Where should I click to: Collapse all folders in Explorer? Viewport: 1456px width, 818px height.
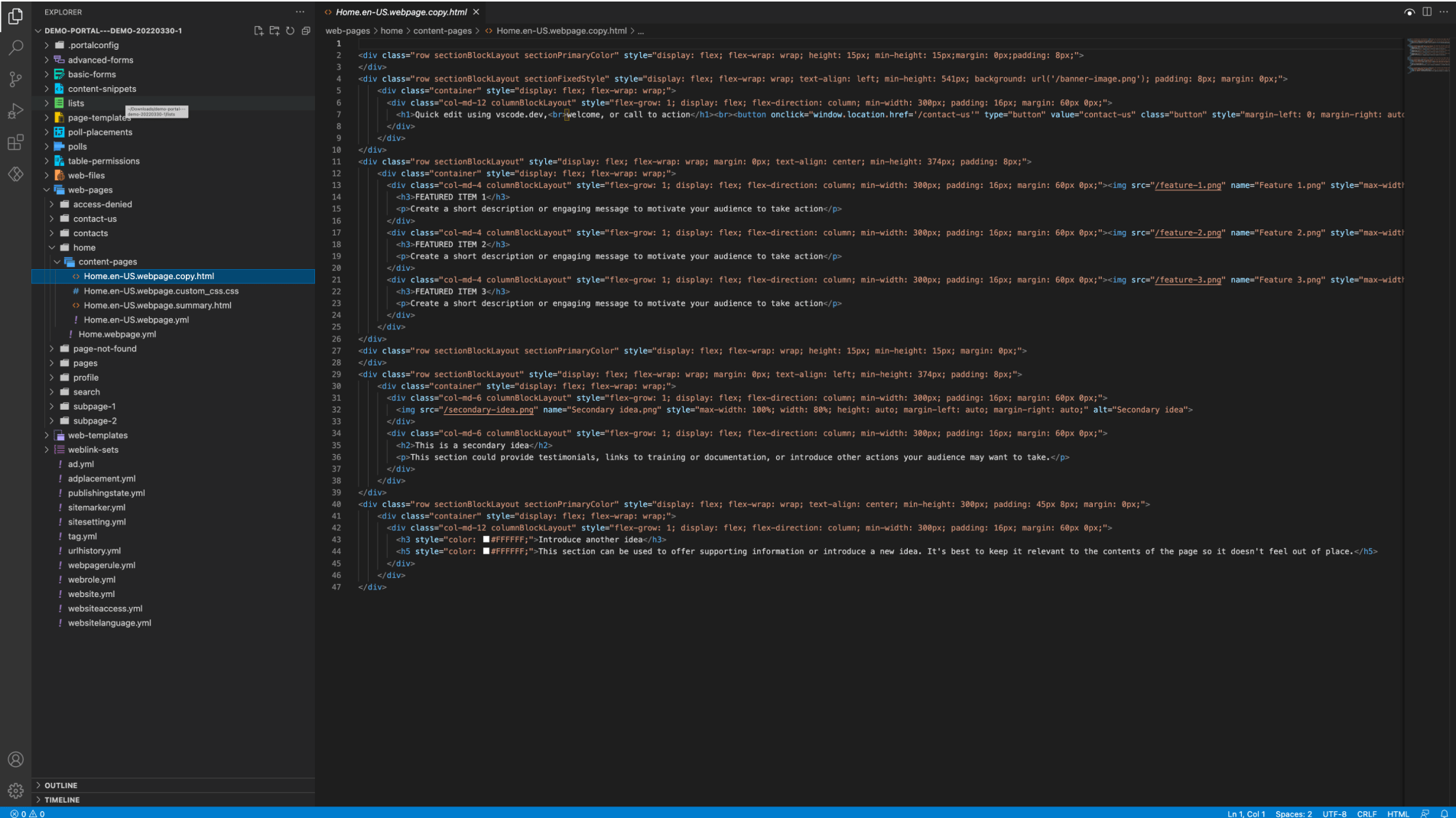(306, 31)
